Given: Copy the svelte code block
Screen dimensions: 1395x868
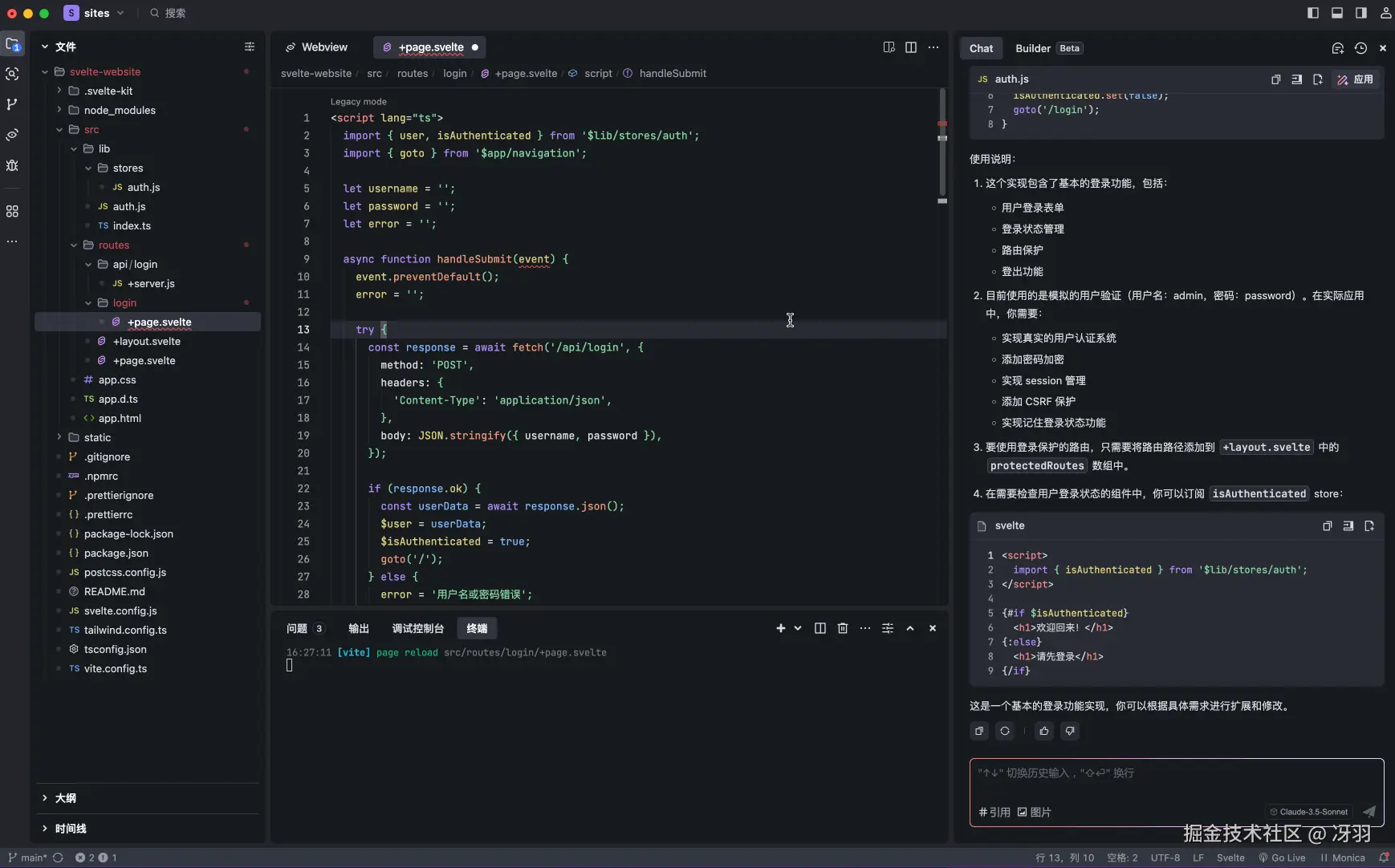Looking at the screenshot, I should 1328,526.
